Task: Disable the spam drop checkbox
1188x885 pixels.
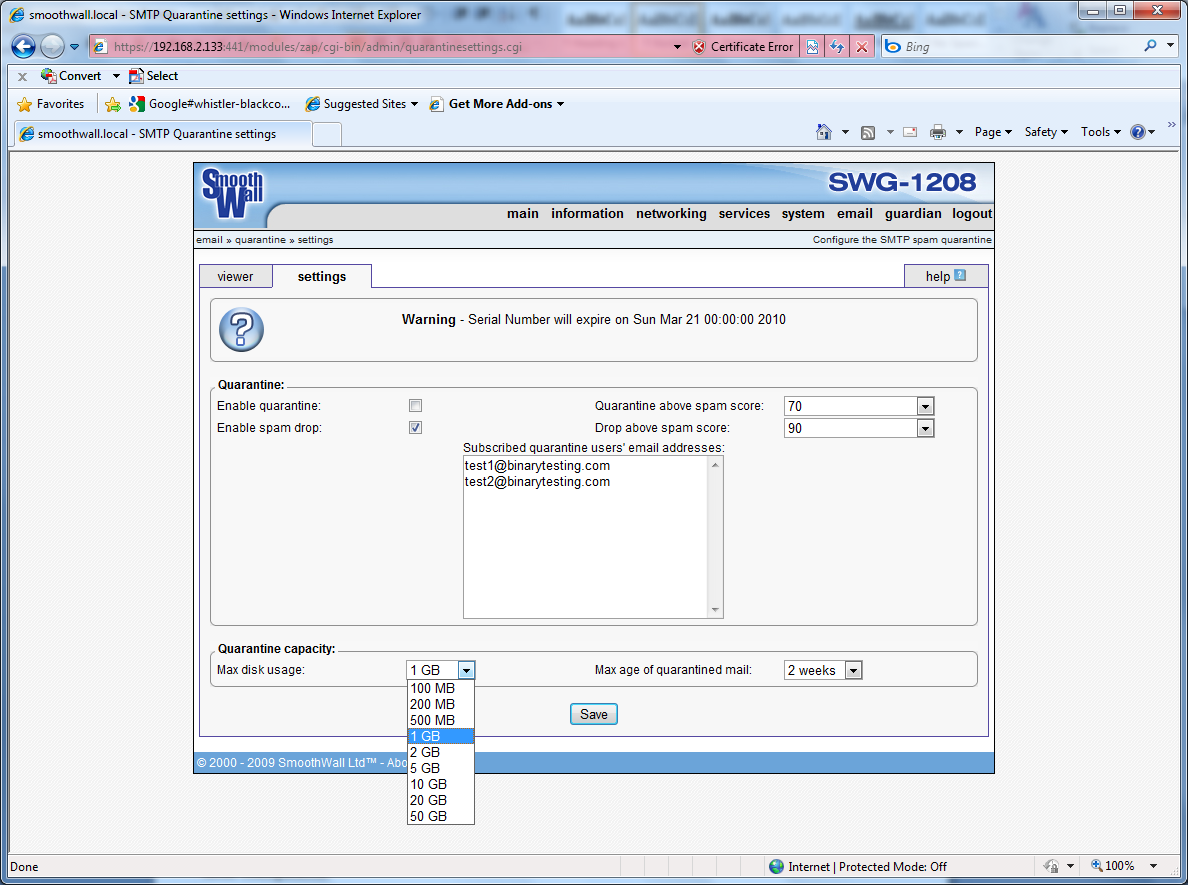Action: click(x=415, y=428)
